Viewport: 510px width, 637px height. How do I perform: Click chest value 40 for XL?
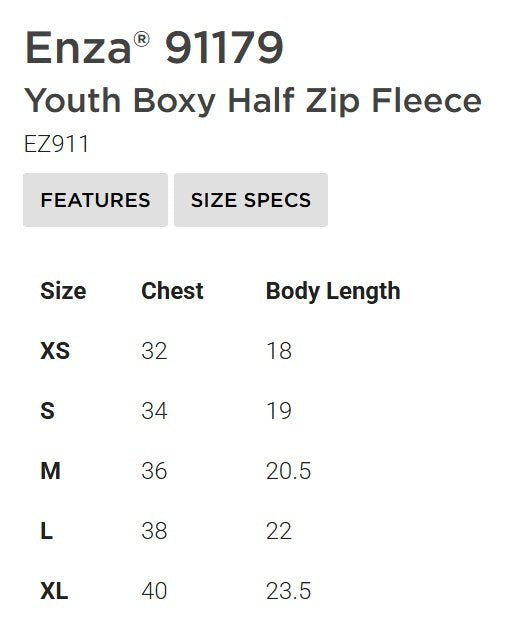[x=154, y=591]
